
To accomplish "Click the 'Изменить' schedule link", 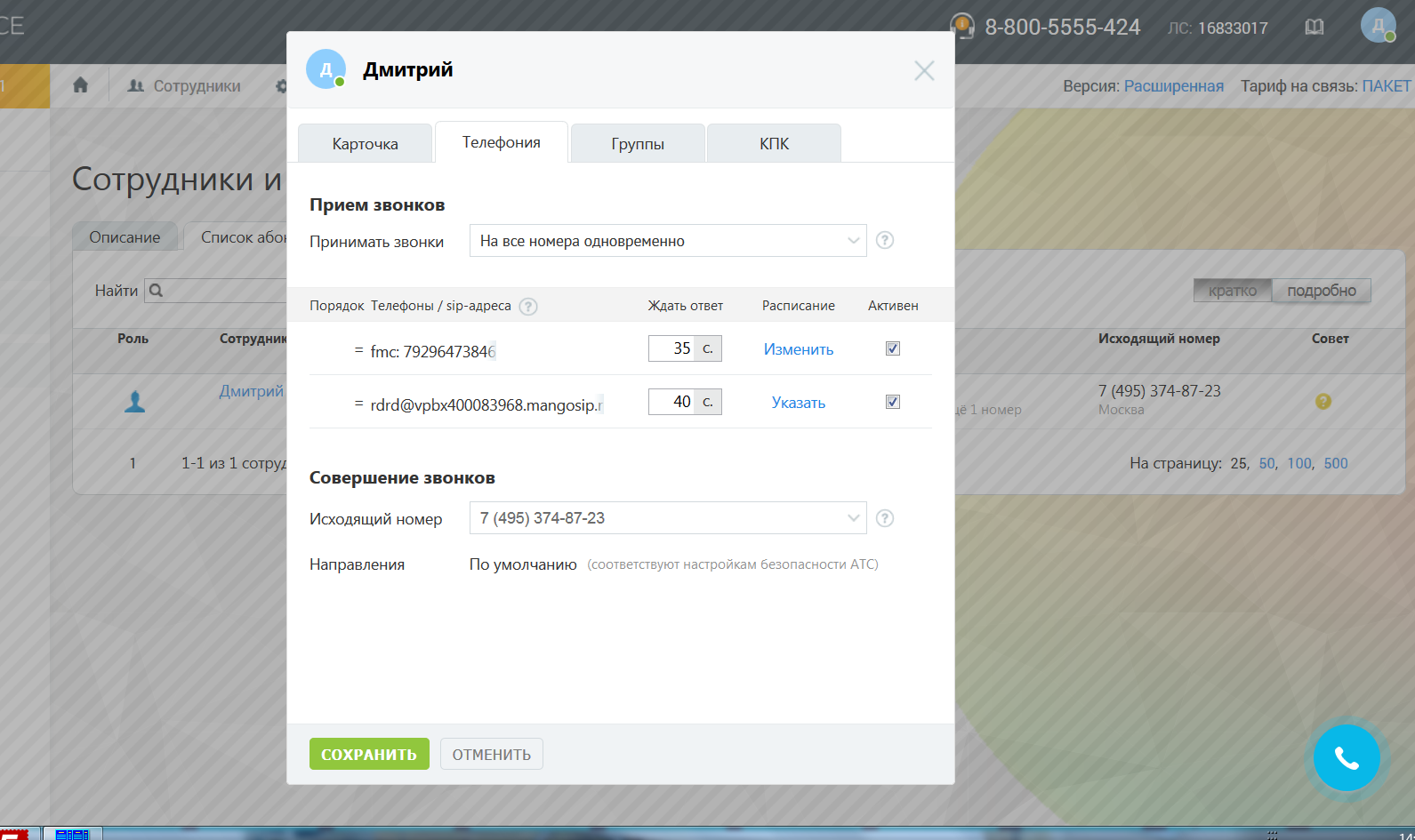I will click(798, 349).
